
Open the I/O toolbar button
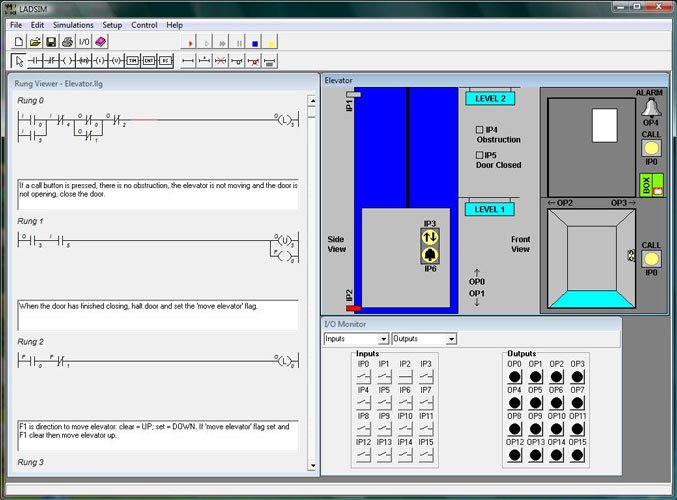pos(84,42)
